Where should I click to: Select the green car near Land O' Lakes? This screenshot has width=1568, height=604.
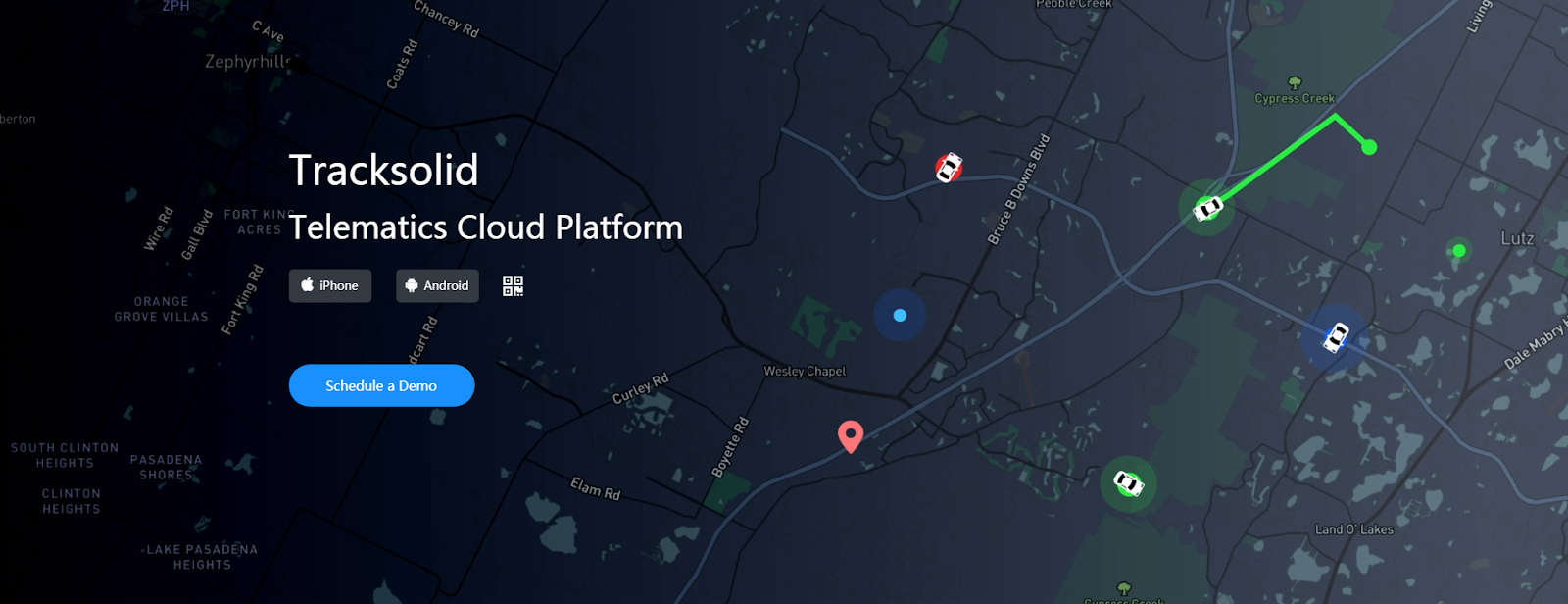[x=1128, y=483]
